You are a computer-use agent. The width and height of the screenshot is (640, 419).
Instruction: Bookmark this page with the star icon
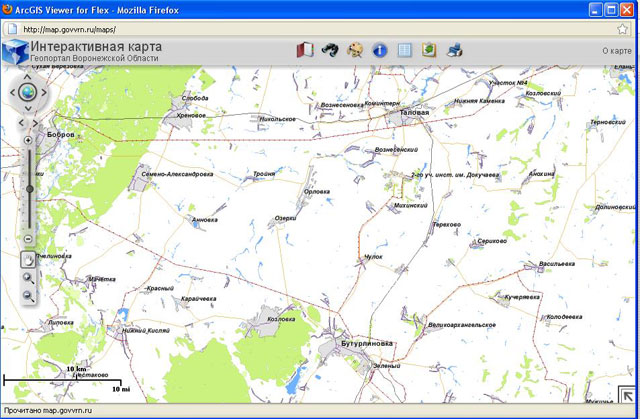[x=622, y=29]
